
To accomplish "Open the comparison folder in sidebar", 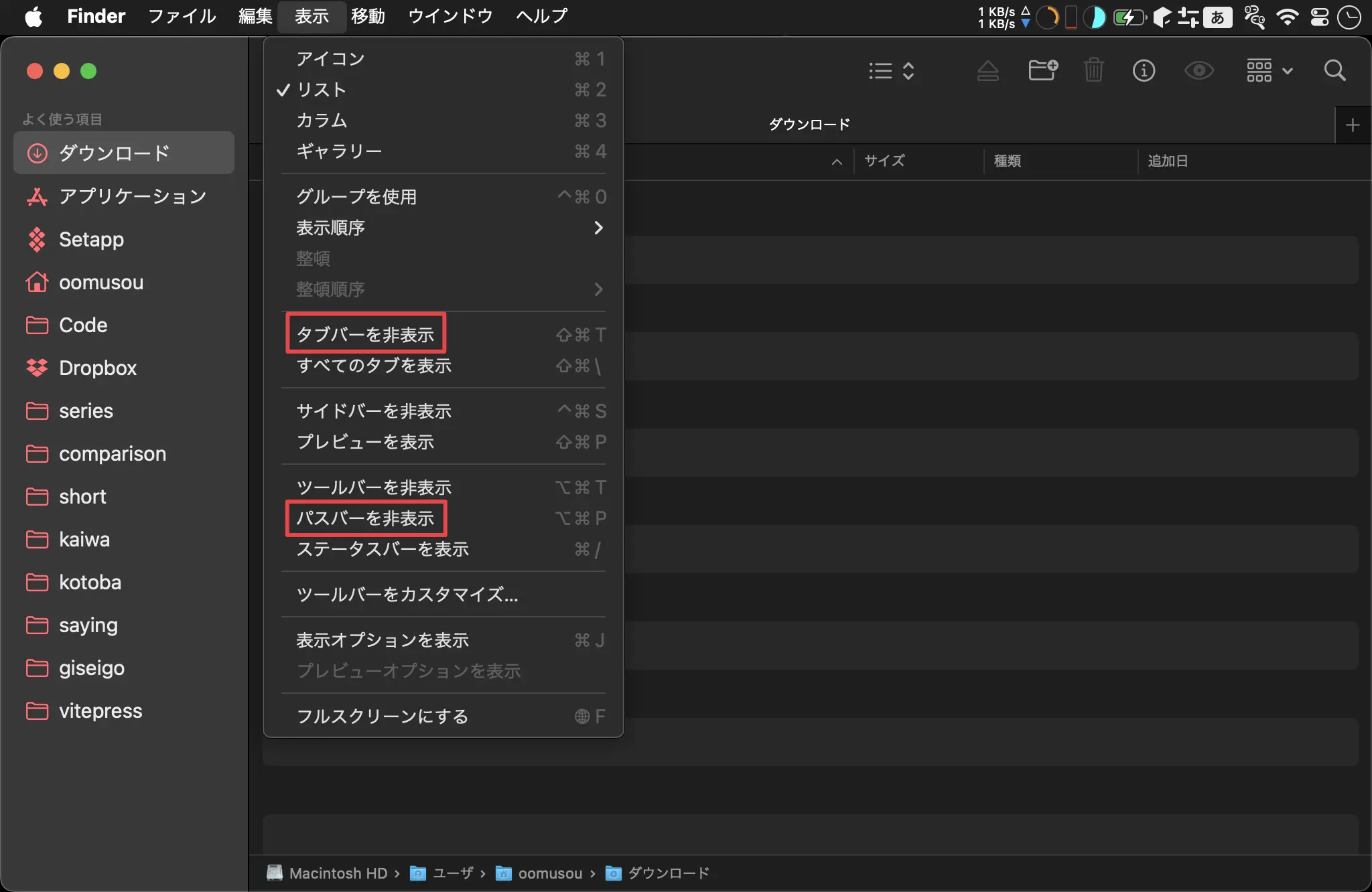I will (124, 453).
